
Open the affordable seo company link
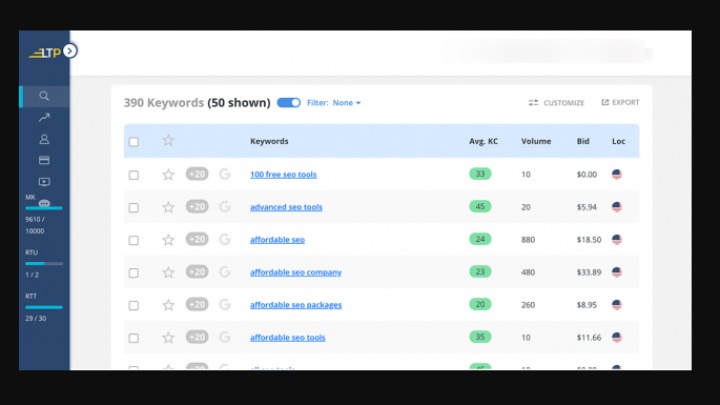point(296,272)
